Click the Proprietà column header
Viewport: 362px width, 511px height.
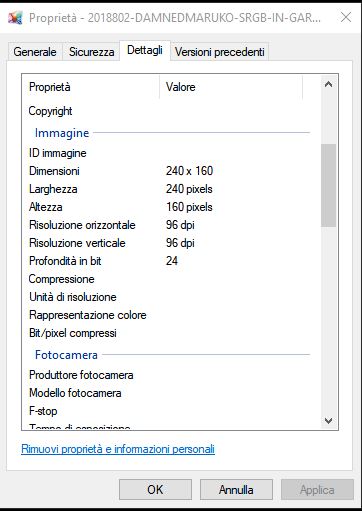(x=91, y=87)
